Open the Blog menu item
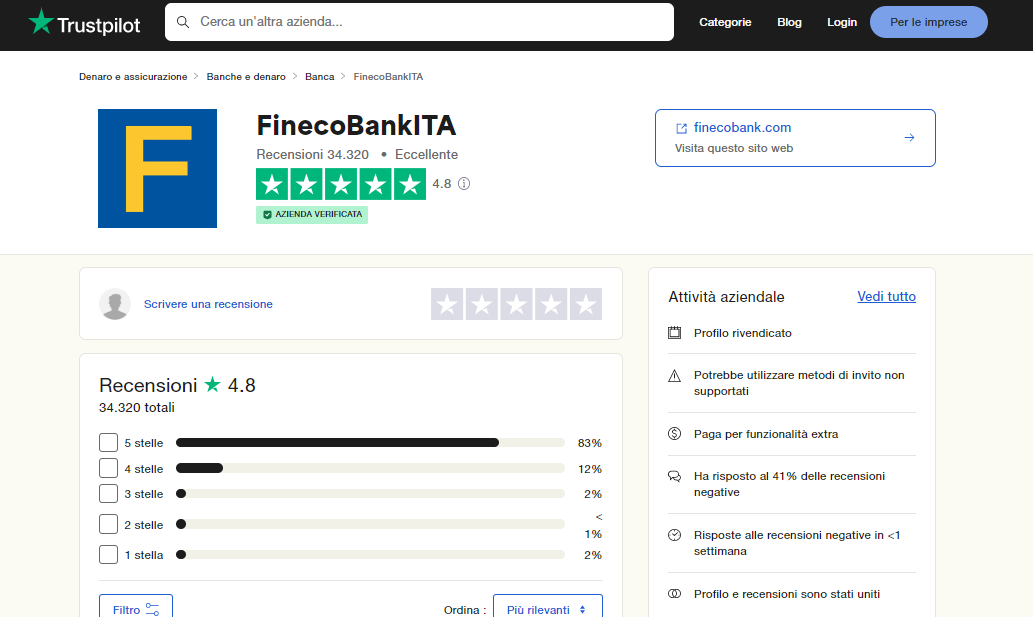 click(x=789, y=22)
